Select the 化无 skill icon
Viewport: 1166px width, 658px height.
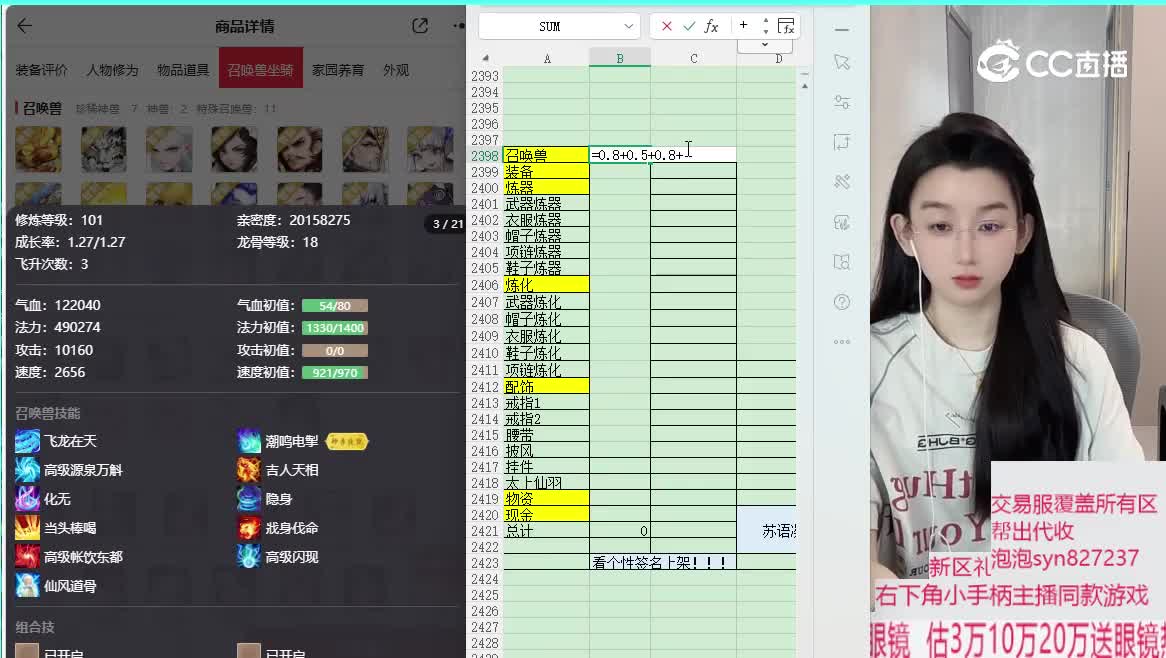[x=28, y=499]
